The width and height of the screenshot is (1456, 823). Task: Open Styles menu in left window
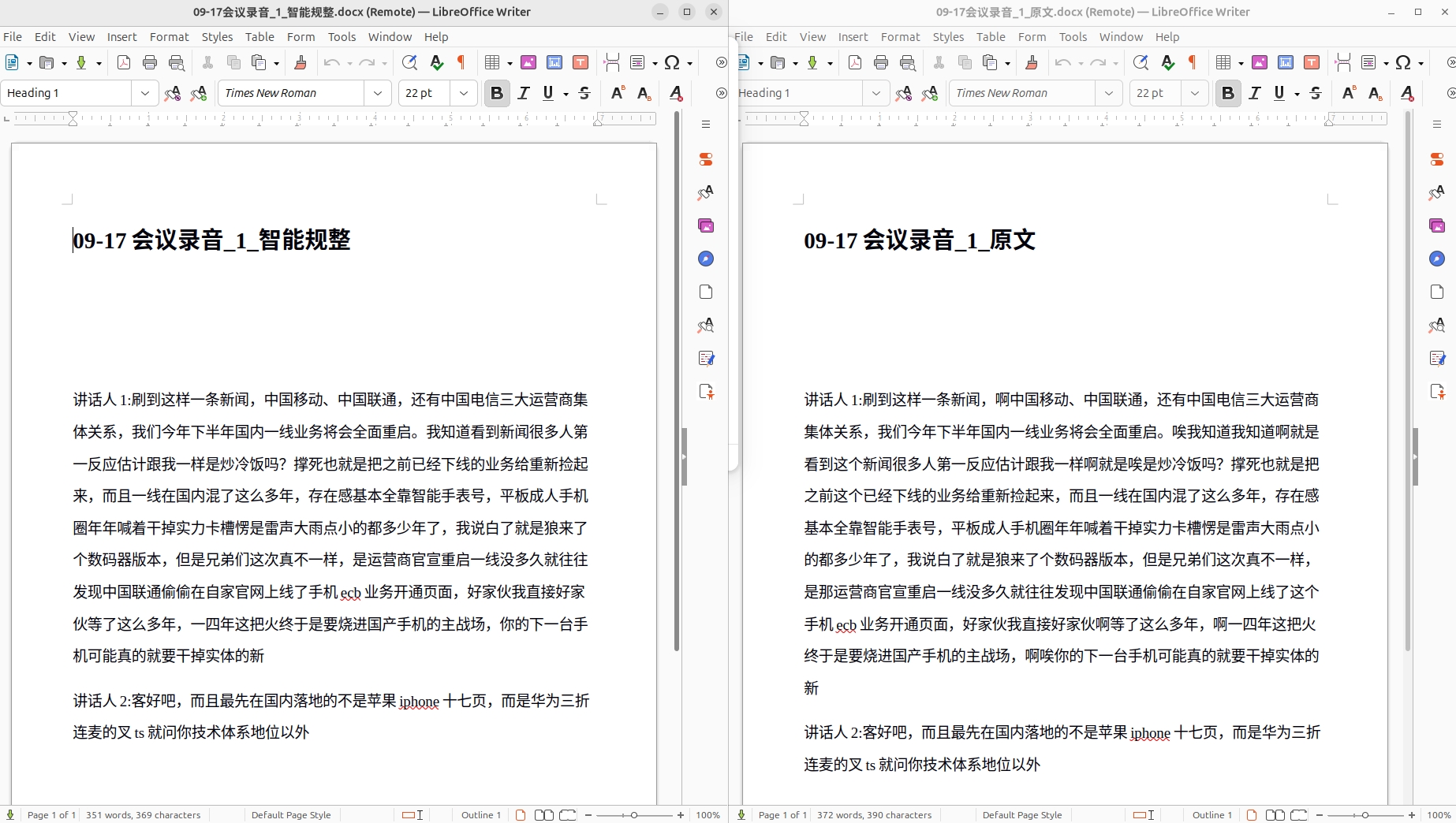click(217, 37)
